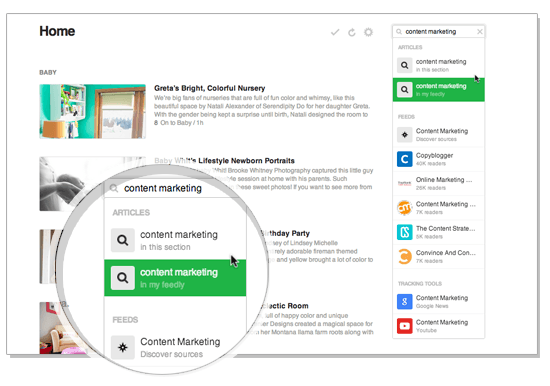Click the blue Copyblogger C icon
Image resolution: width=550 pixels, height=386 pixels.
pos(404,159)
